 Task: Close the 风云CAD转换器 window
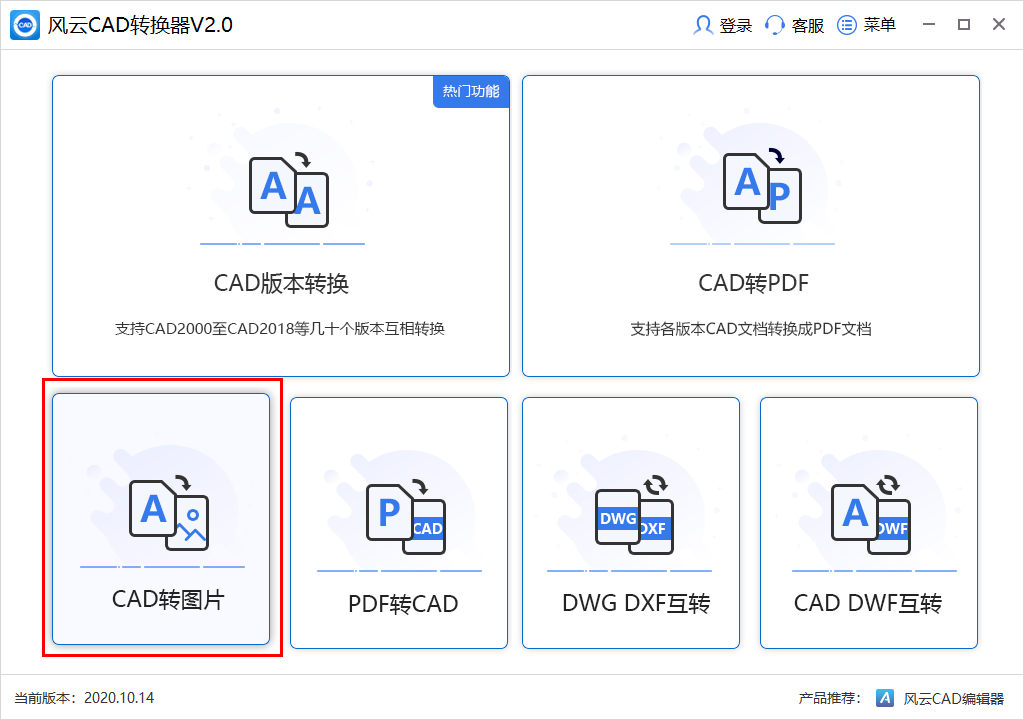click(x=999, y=24)
